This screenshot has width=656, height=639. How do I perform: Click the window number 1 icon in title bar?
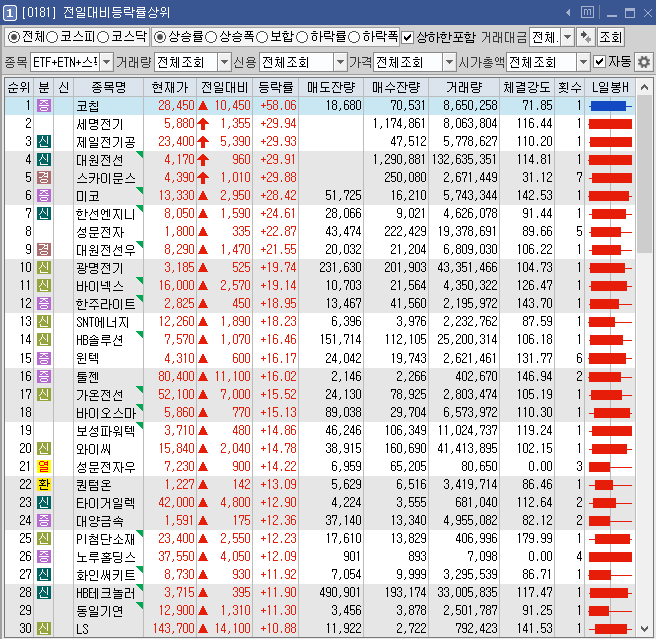coord(10,13)
